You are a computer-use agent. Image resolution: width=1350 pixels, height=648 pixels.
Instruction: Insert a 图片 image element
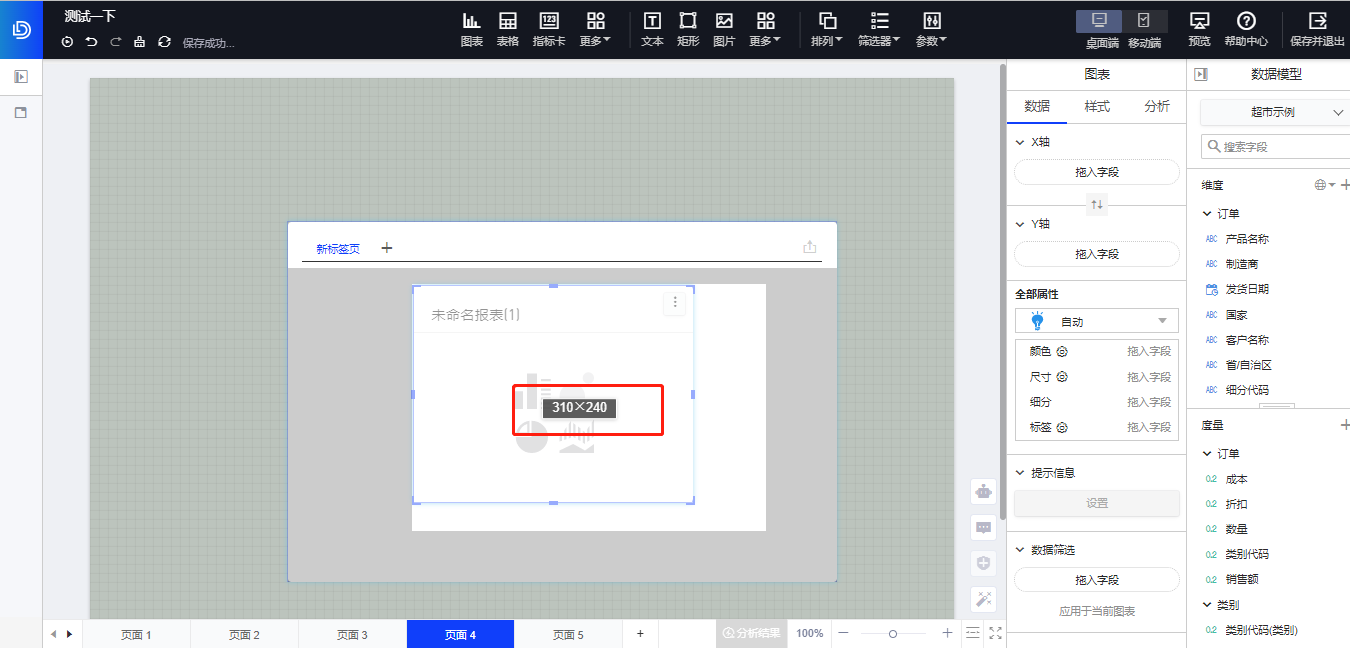point(724,27)
